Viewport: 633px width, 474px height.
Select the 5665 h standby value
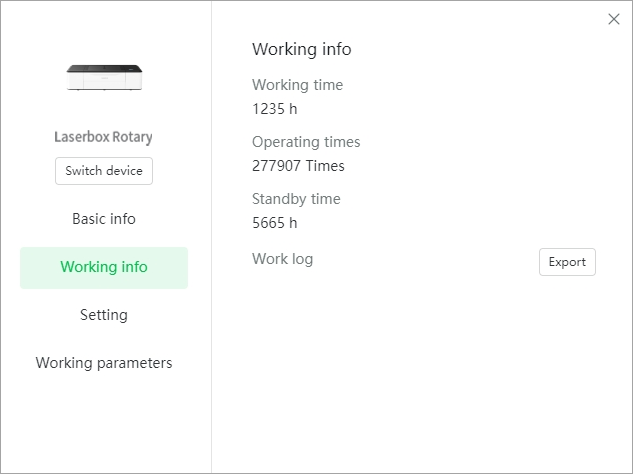[275, 223]
